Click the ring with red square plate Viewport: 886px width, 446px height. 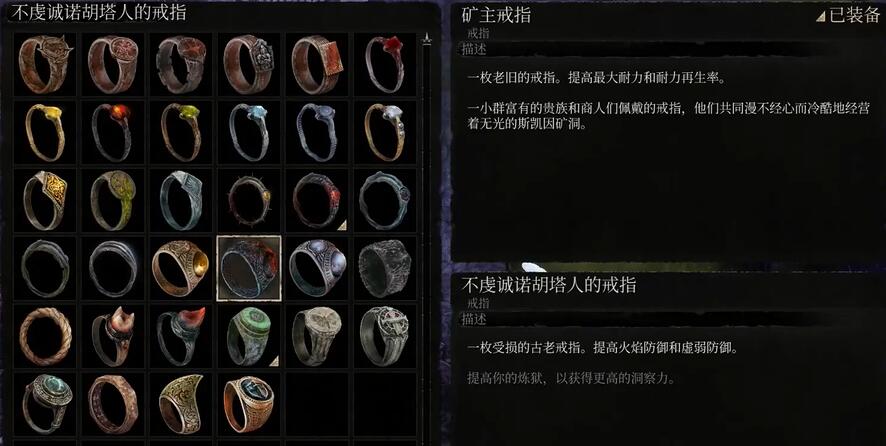[316, 64]
